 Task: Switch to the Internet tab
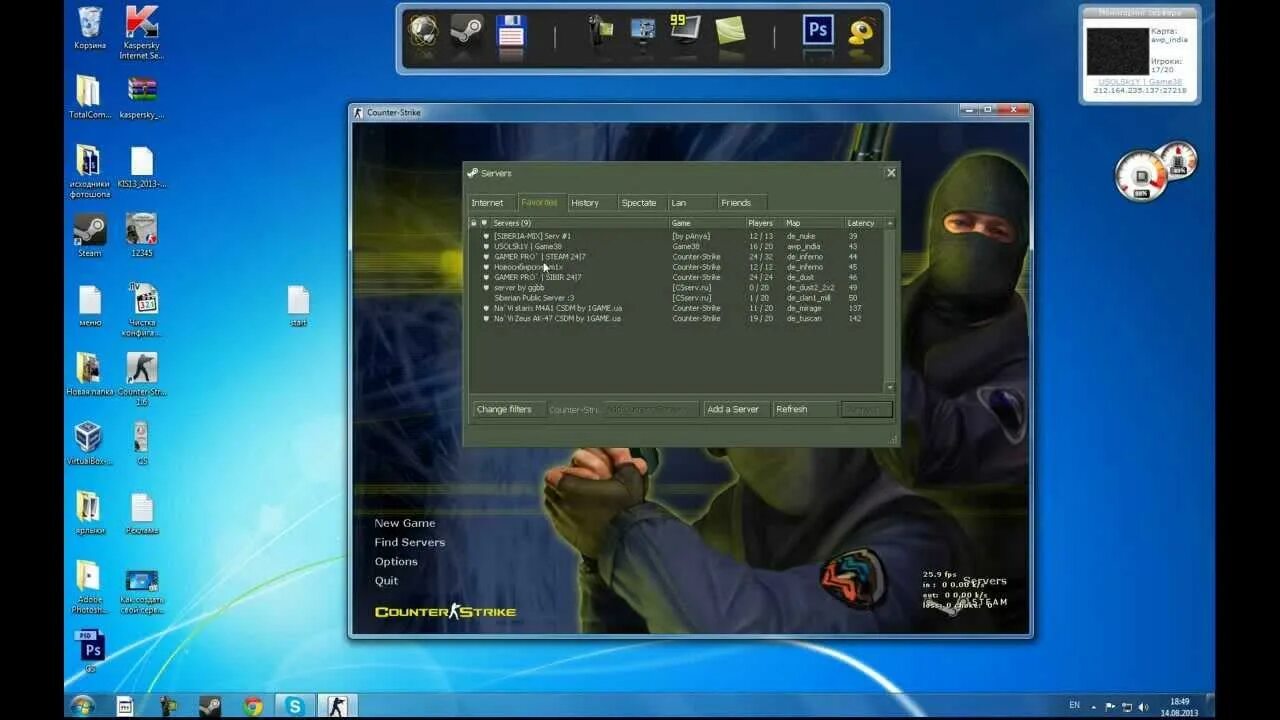[491, 203]
